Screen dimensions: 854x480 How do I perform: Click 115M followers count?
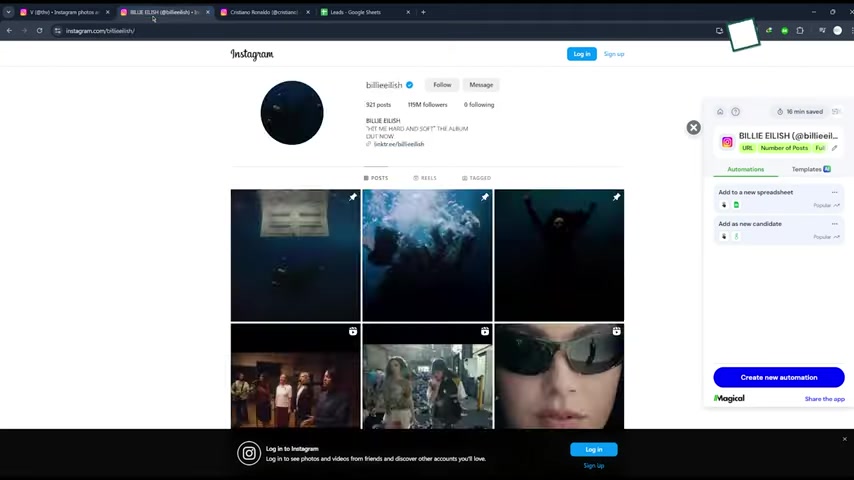click(x=428, y=105)
